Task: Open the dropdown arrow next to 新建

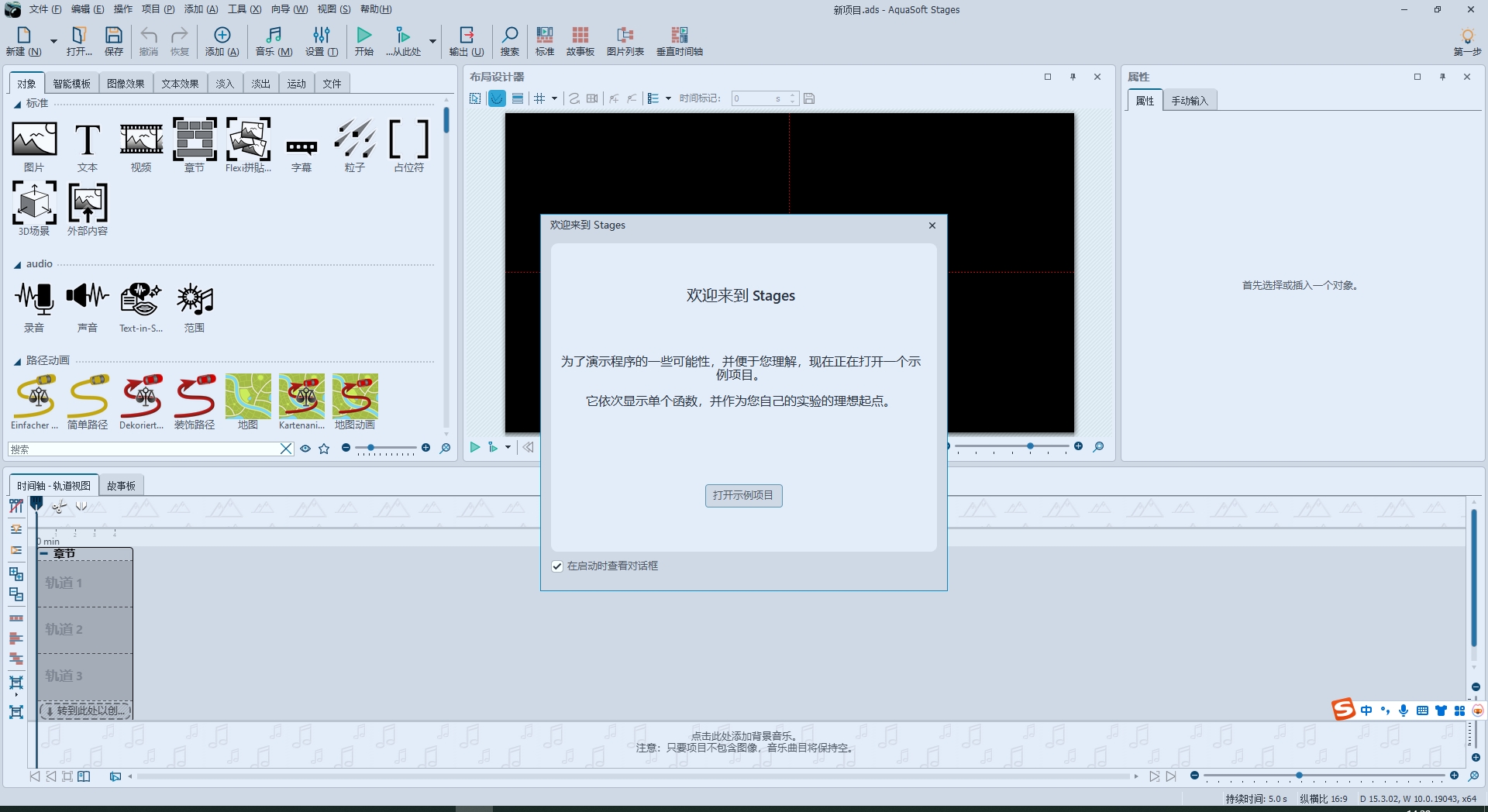Action: pyautogui.click(x=53, y=41)
